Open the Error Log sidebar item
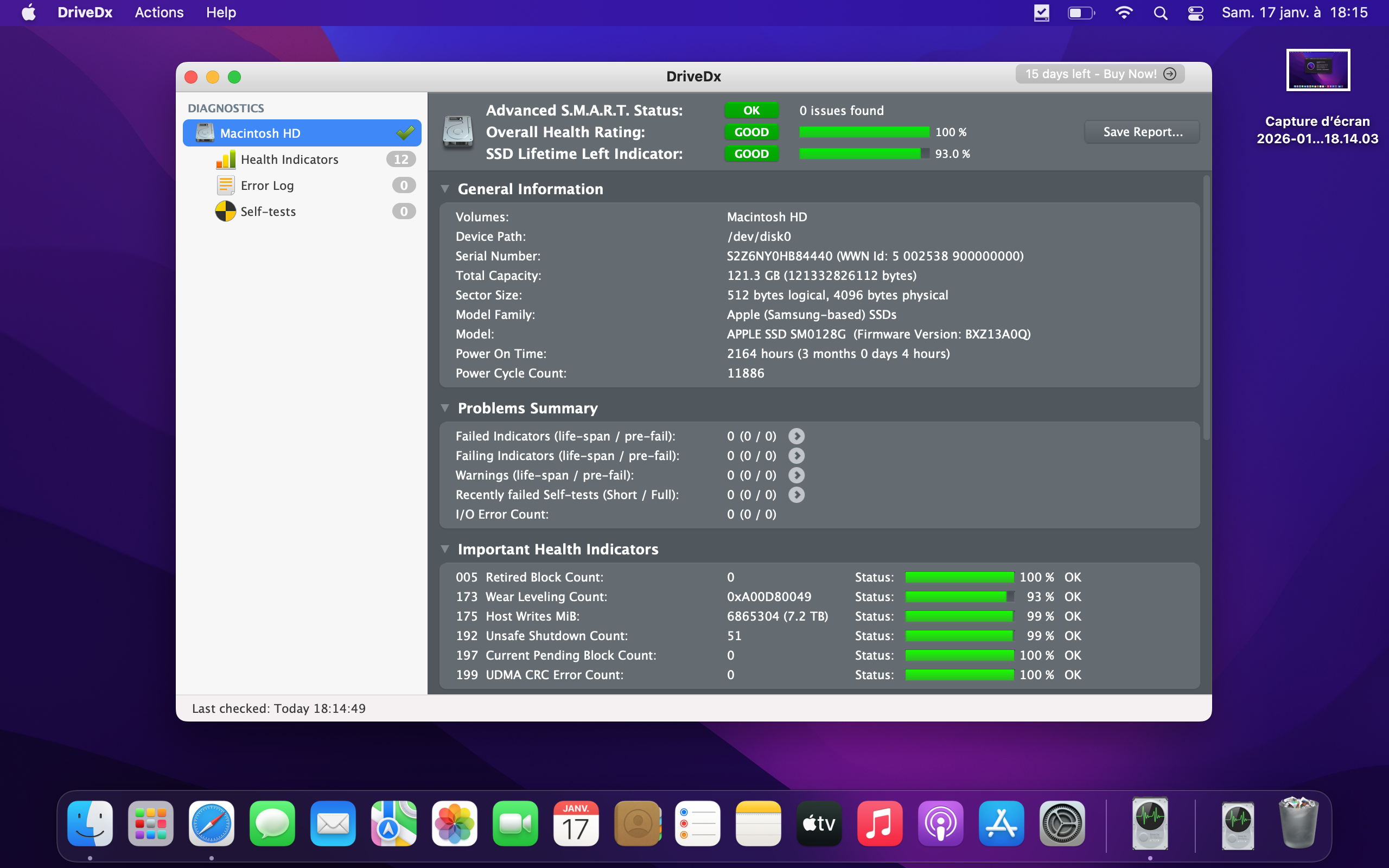Image resolution: width=1389 pixels, height=868 pixels. point(267,186)
